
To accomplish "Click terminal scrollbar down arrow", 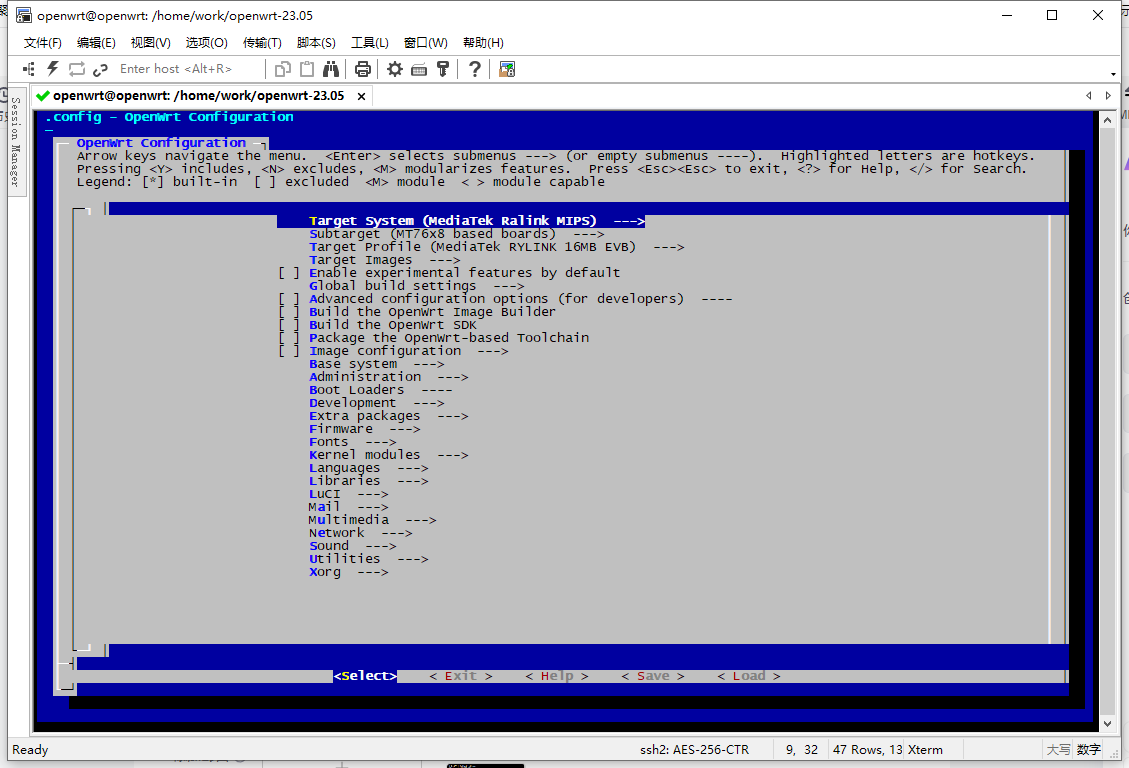I will (x=1107, y=724).
